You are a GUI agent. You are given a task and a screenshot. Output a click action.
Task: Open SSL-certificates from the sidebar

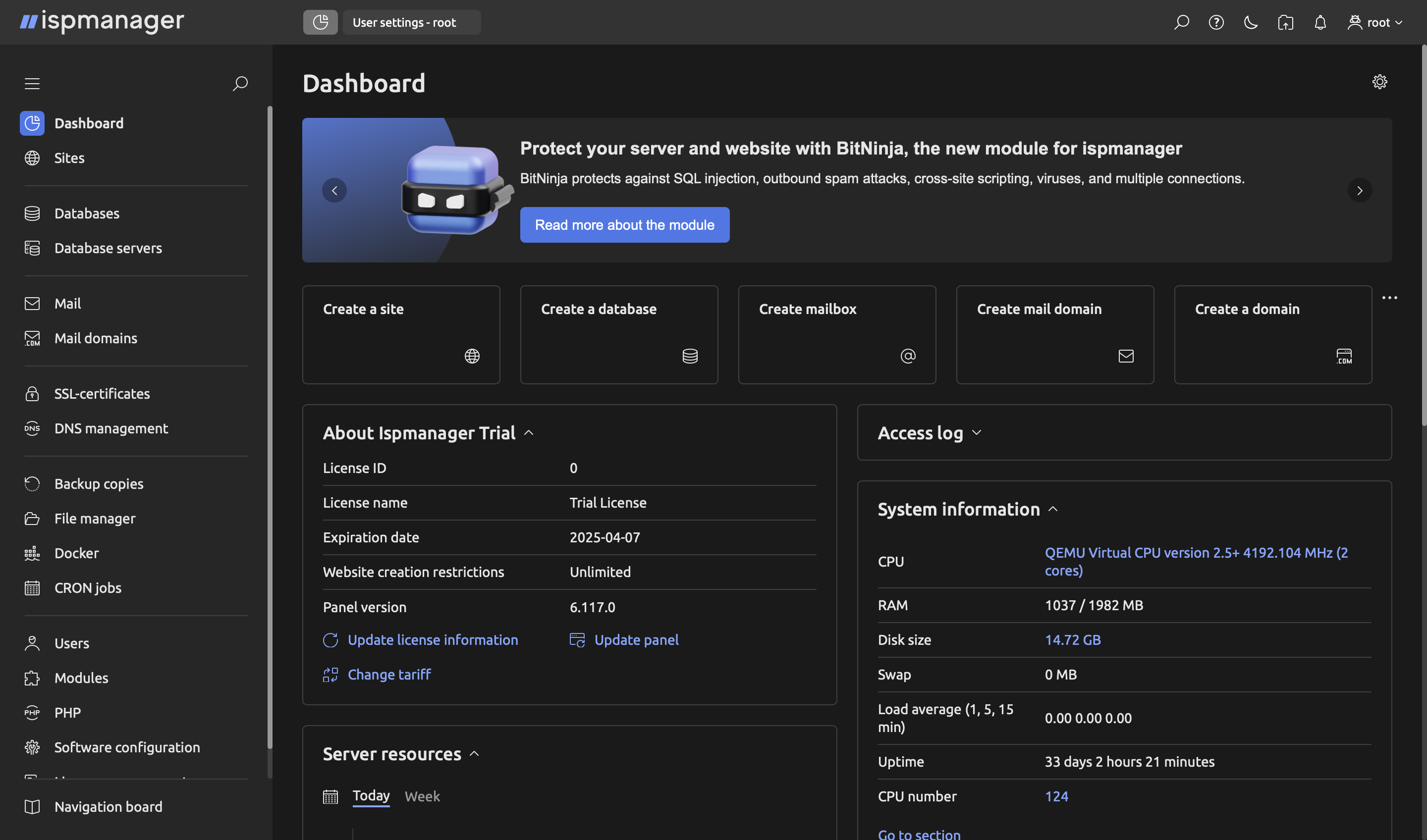pos(102,393)
